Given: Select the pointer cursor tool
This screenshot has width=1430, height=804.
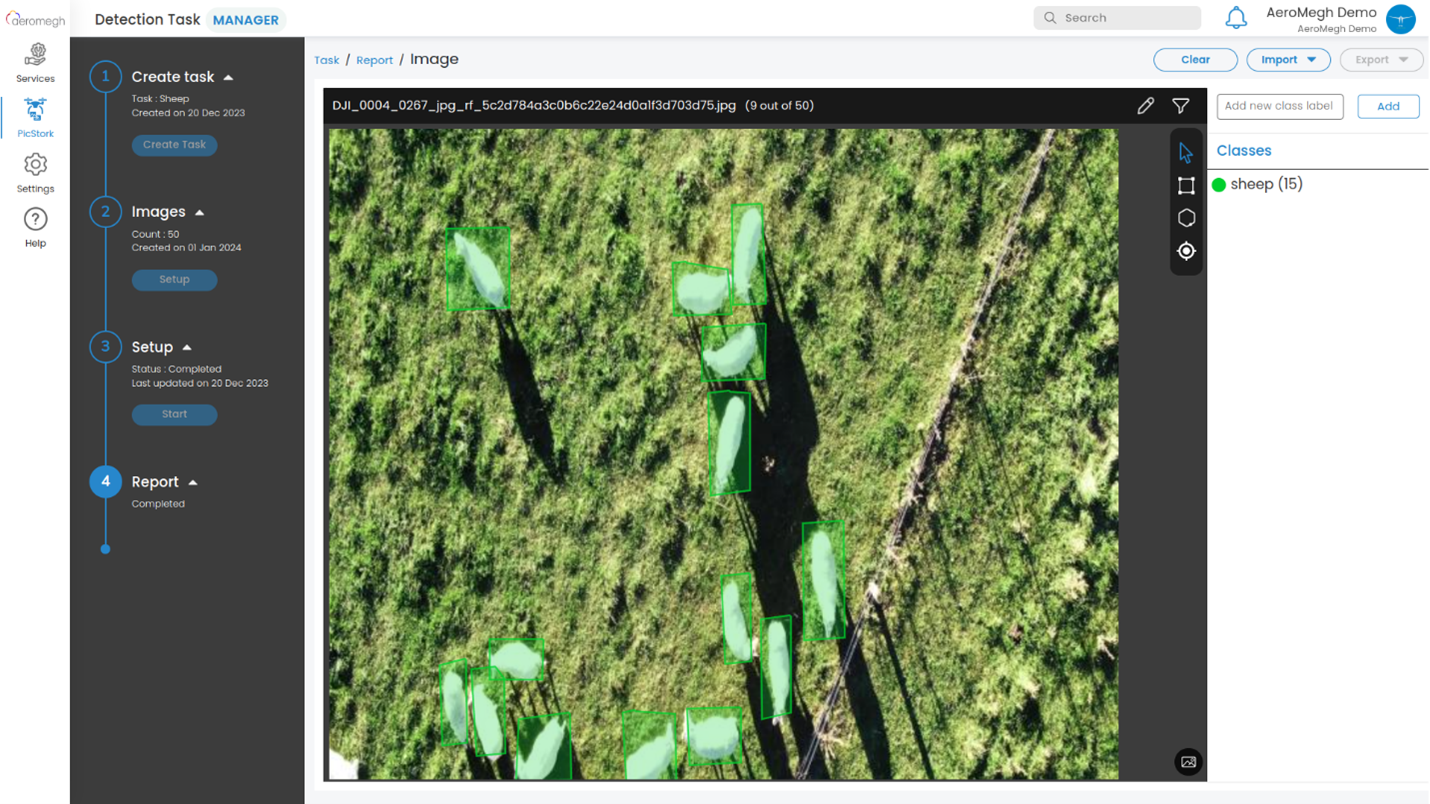Looking at the screenshot, I should click(x=1186, y=153).
